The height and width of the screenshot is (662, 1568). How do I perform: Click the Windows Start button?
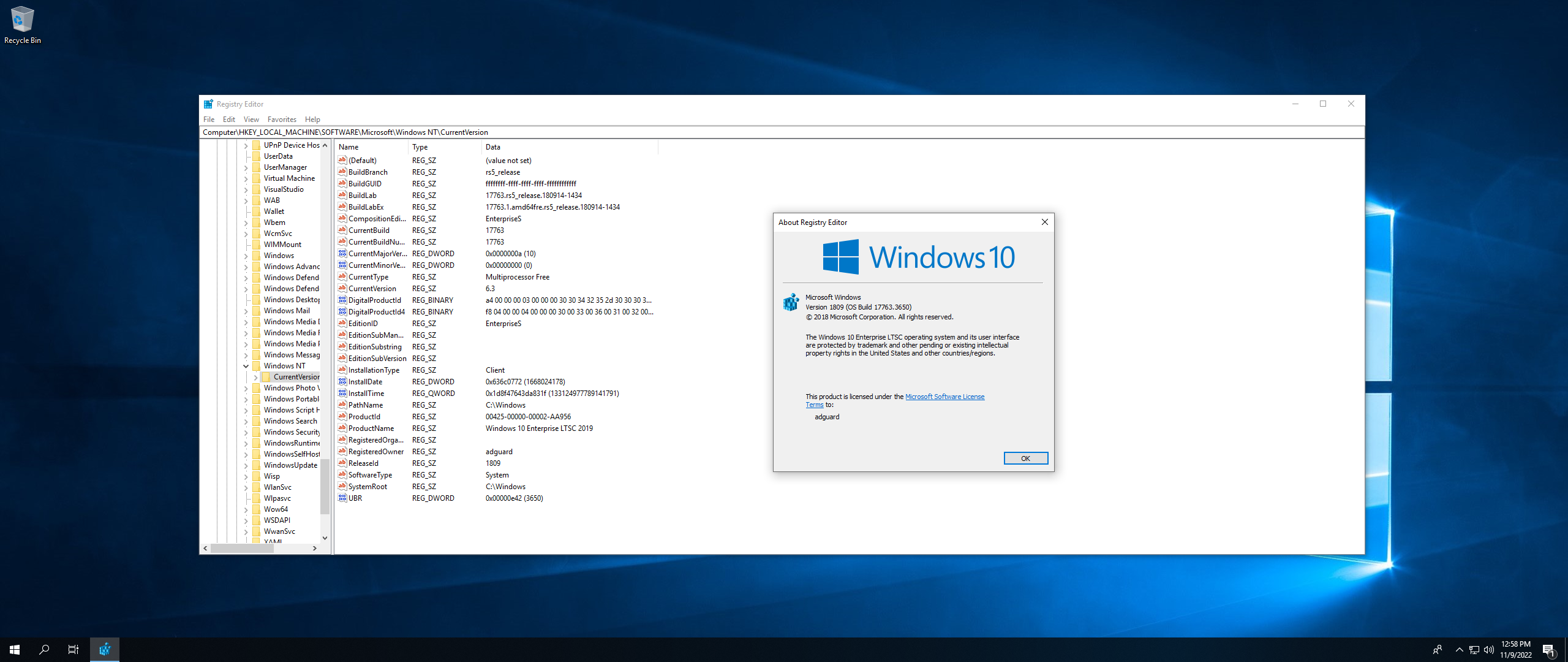tap(15, 650)
